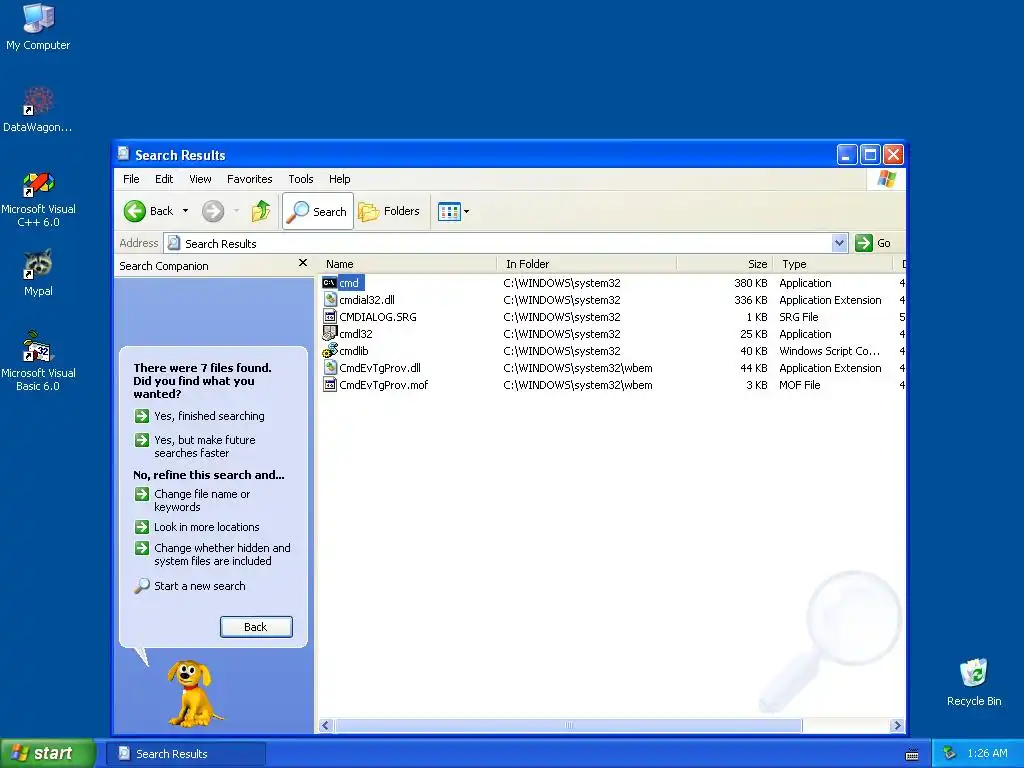The width and height of the screenshot is (1024, 768).
Task: Click the MOF File type cell
Action: pyautogui.click(x=799, y=385)
